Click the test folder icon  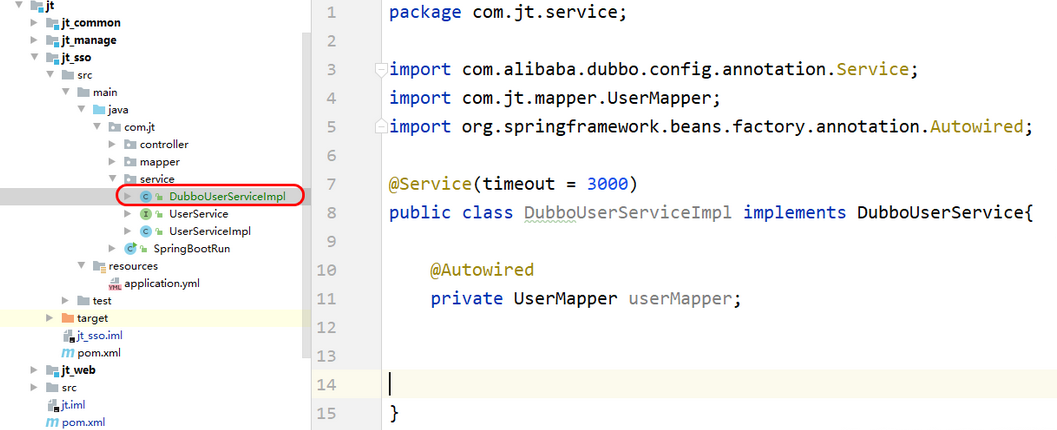[x=84, y=301]
